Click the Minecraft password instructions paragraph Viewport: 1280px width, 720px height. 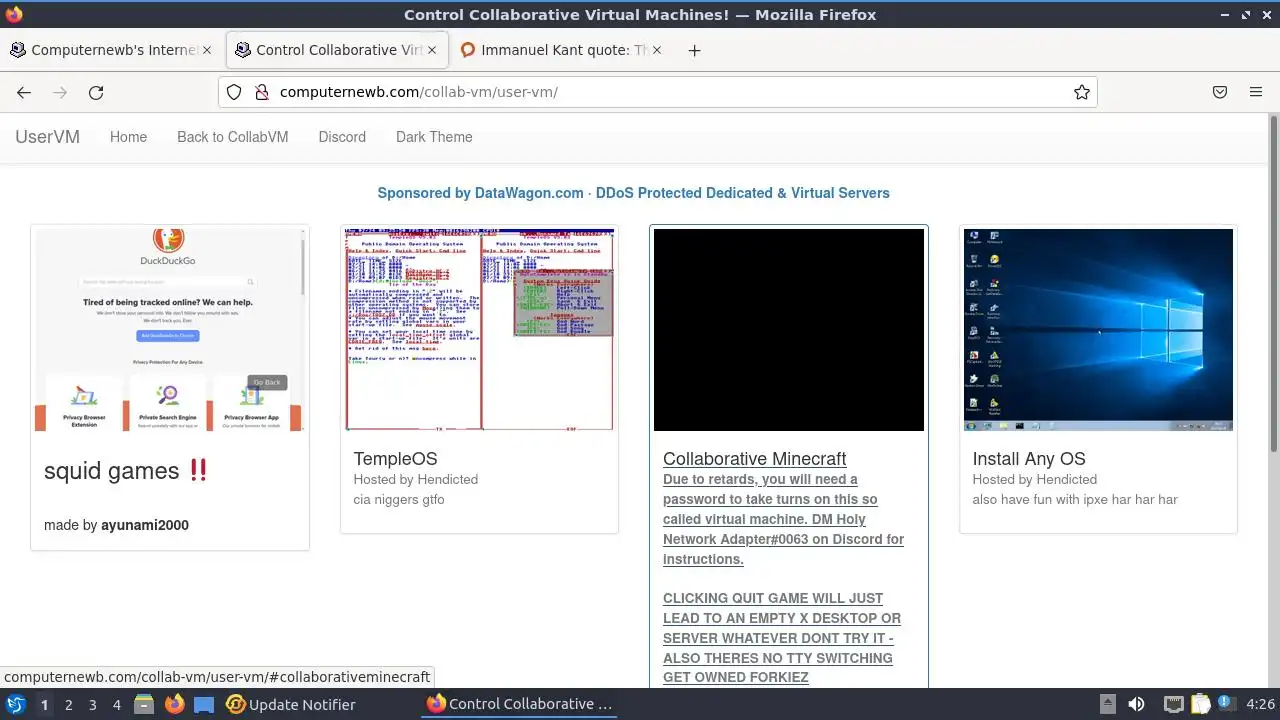pos(783,519)
